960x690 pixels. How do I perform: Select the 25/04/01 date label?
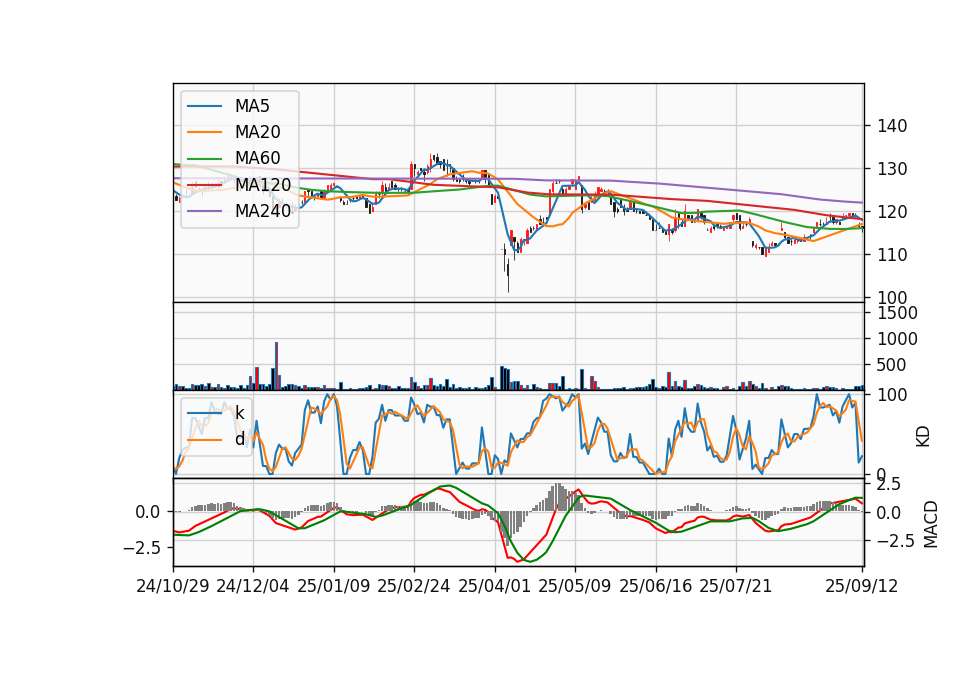[x=494, y=586]
